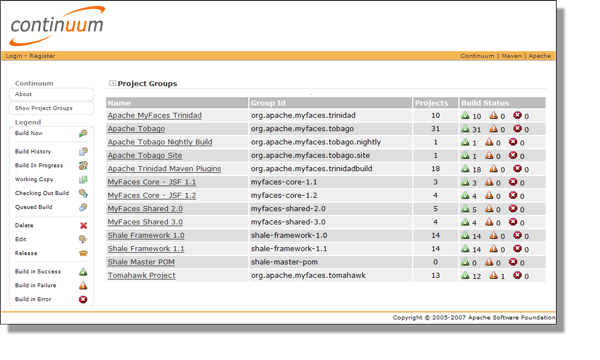Image resolution: width=600 pixels, height=360 pixels.
Task: Open Tomahawk Project group
Action: pyautogui.click(x=142, y=275)
